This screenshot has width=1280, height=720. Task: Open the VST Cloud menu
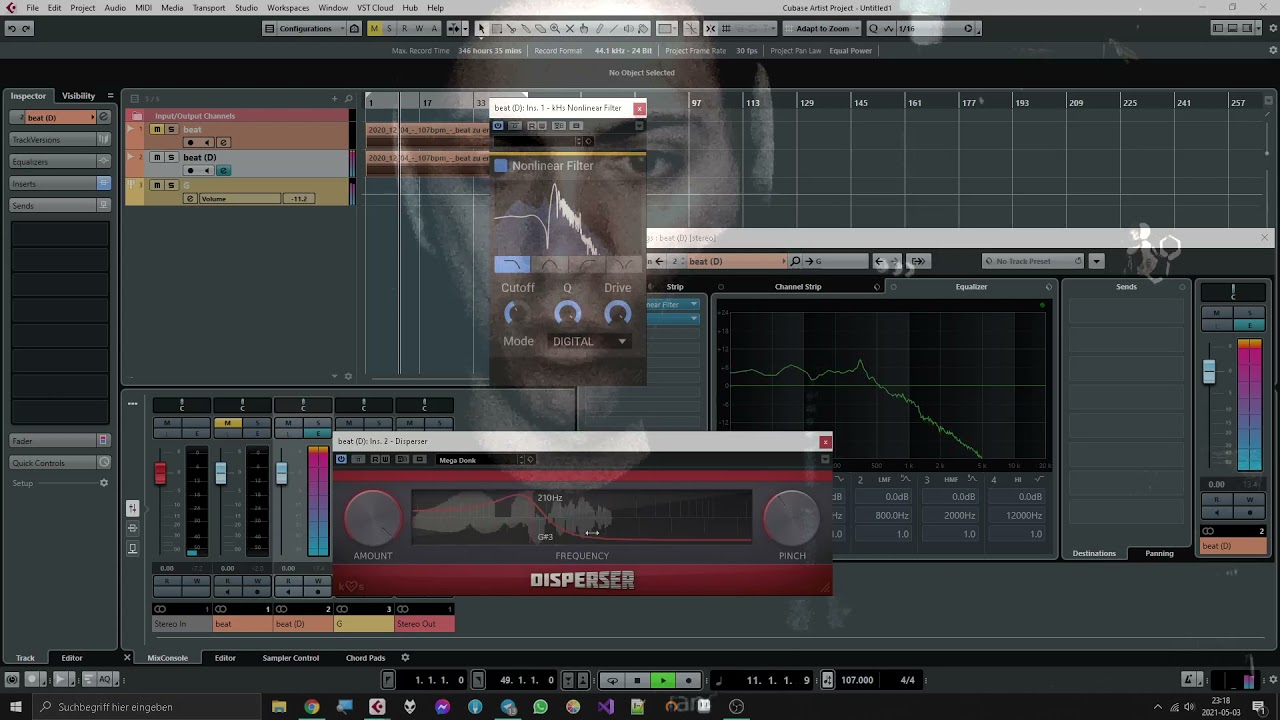375,8
